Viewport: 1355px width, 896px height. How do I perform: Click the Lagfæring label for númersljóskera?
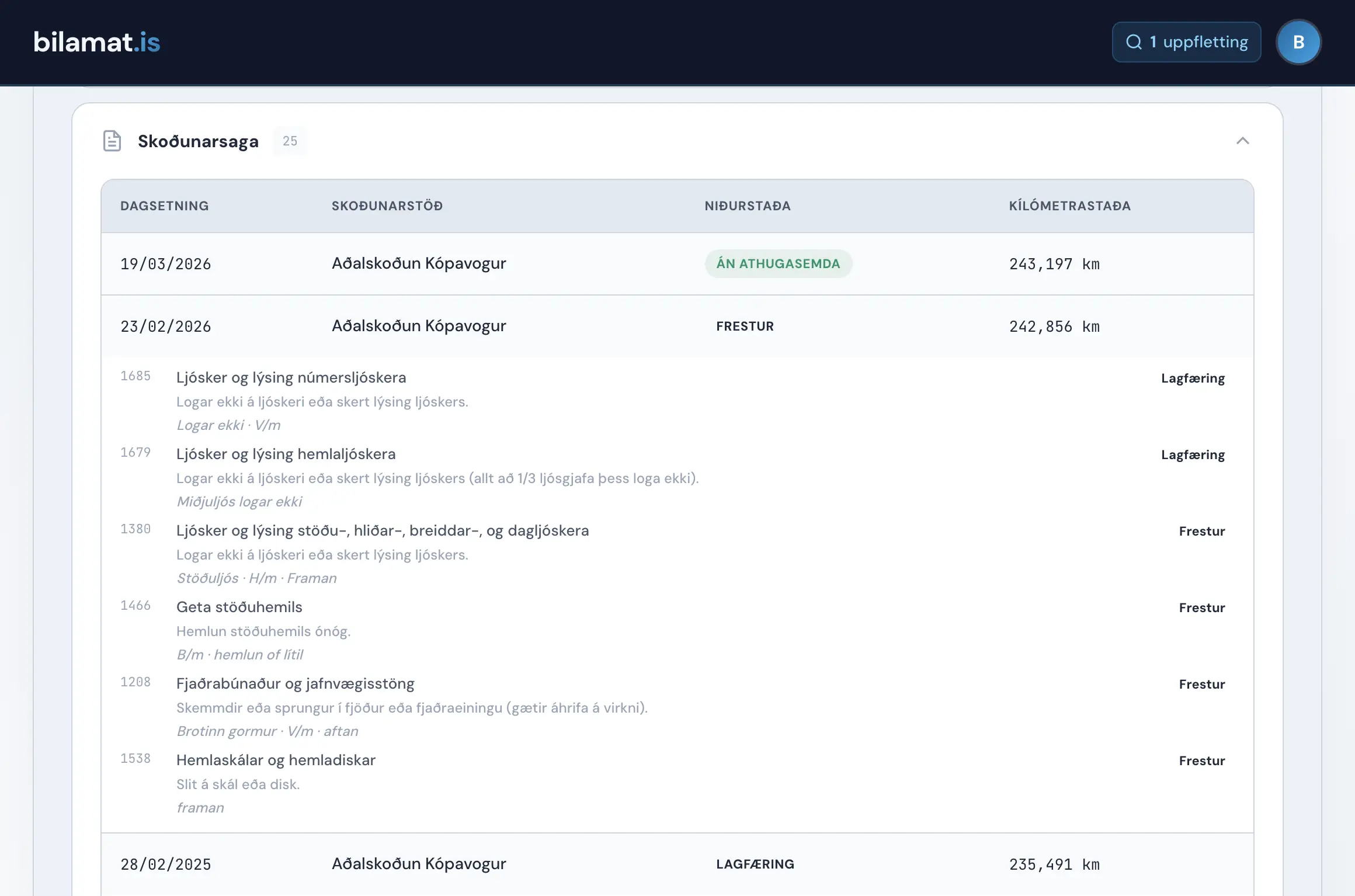coord(1193,378)
